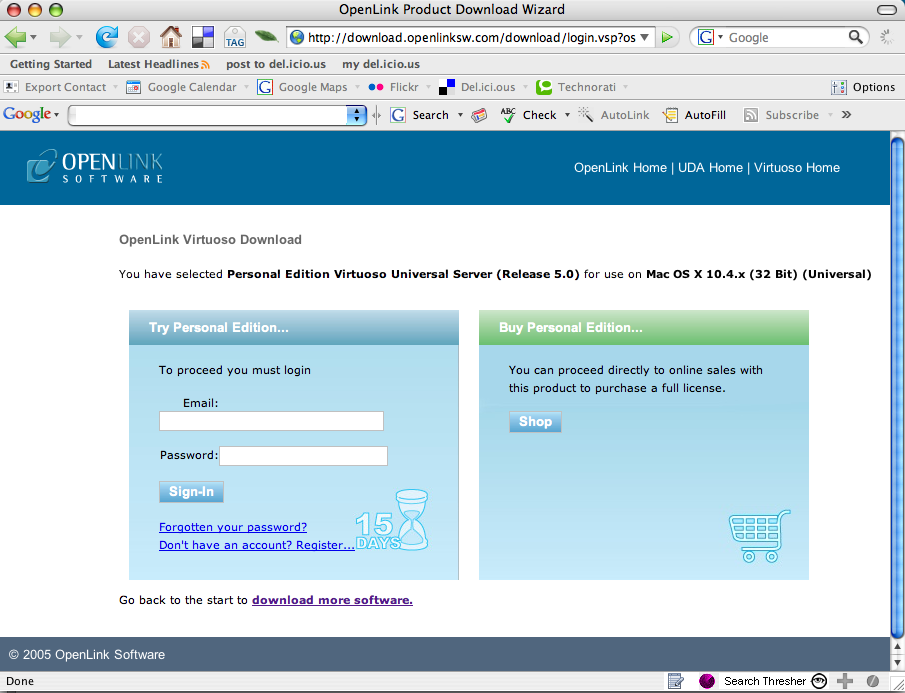905x693 pixels.
Task: Open the Back button history dropdown
Action: [33, 38]
